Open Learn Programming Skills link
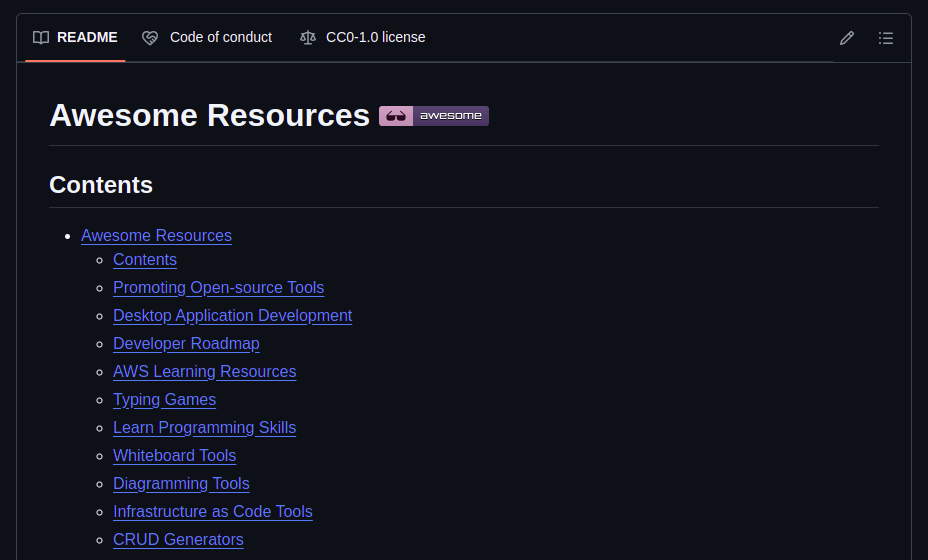This screenshot has height=560, width=928. (204, 428)
